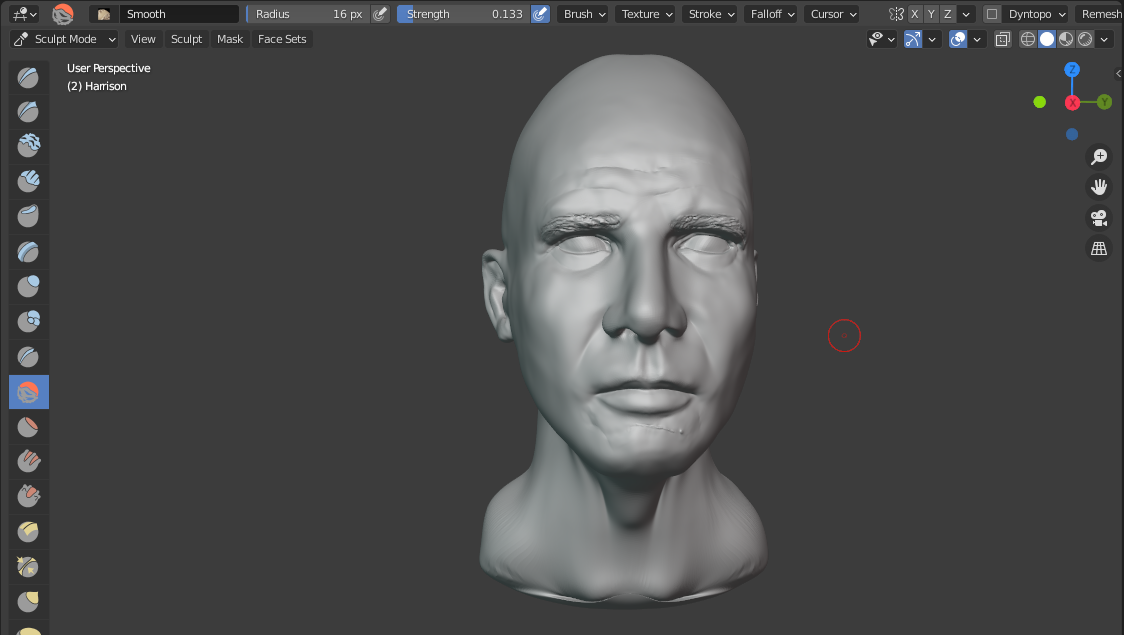Expand the sidebar with the edge arrow
Viewport: 1124px width, 635px height.
coord(1118,73)
